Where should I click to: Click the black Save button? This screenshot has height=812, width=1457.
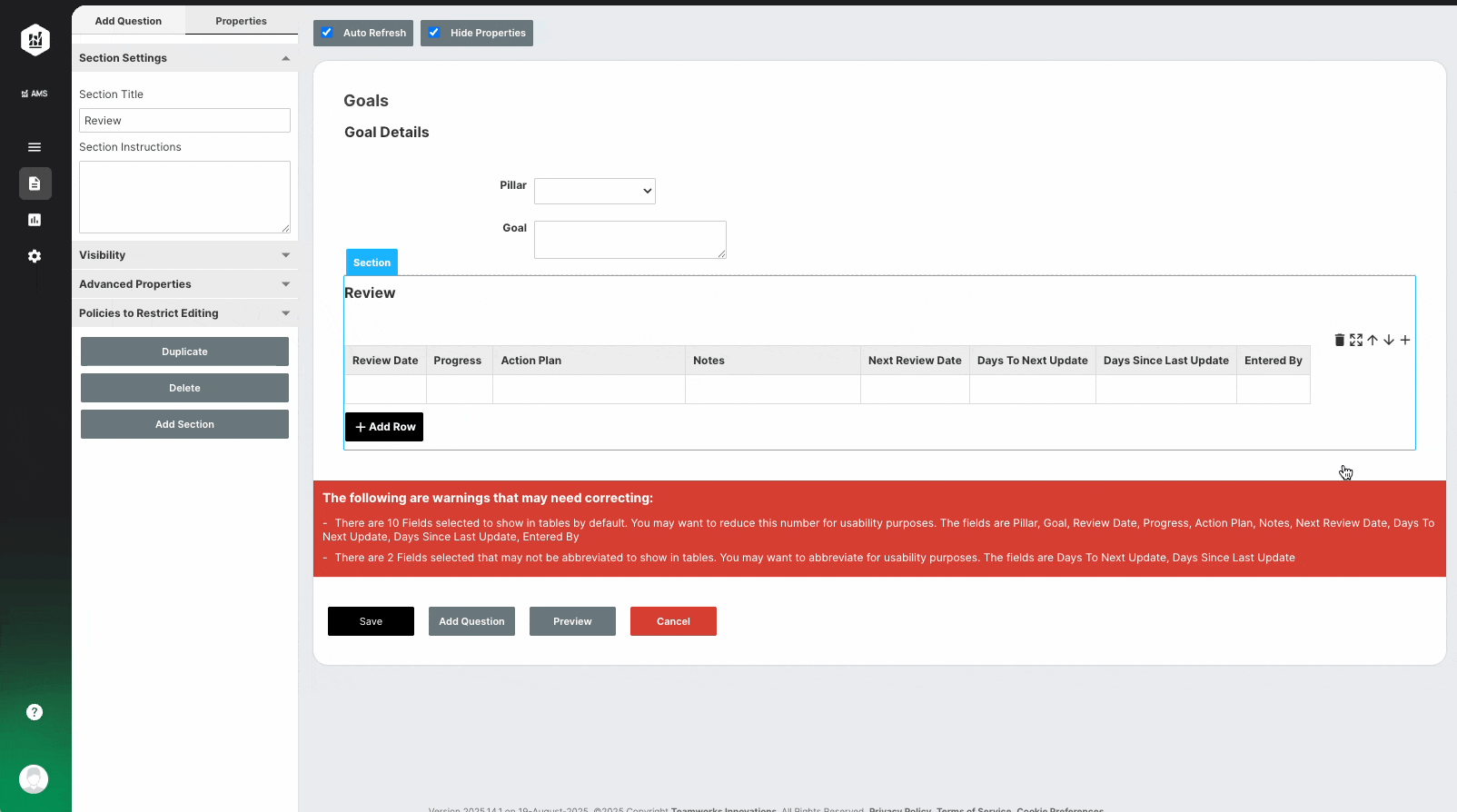371,621
